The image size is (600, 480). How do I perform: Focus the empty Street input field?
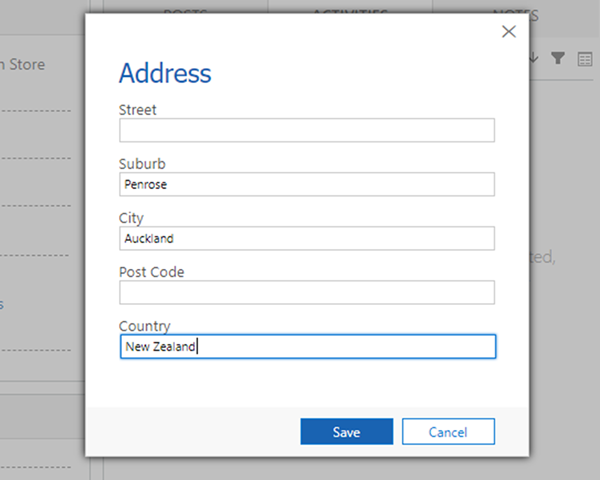tap(306, 131)
